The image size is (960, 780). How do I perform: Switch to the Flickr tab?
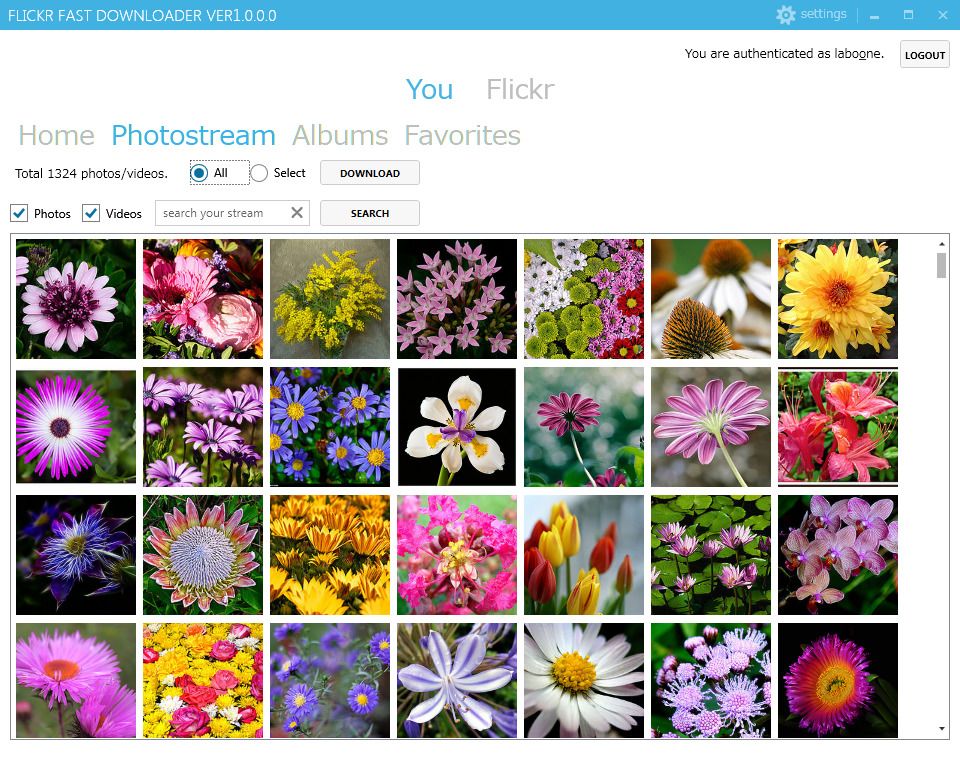519,89
